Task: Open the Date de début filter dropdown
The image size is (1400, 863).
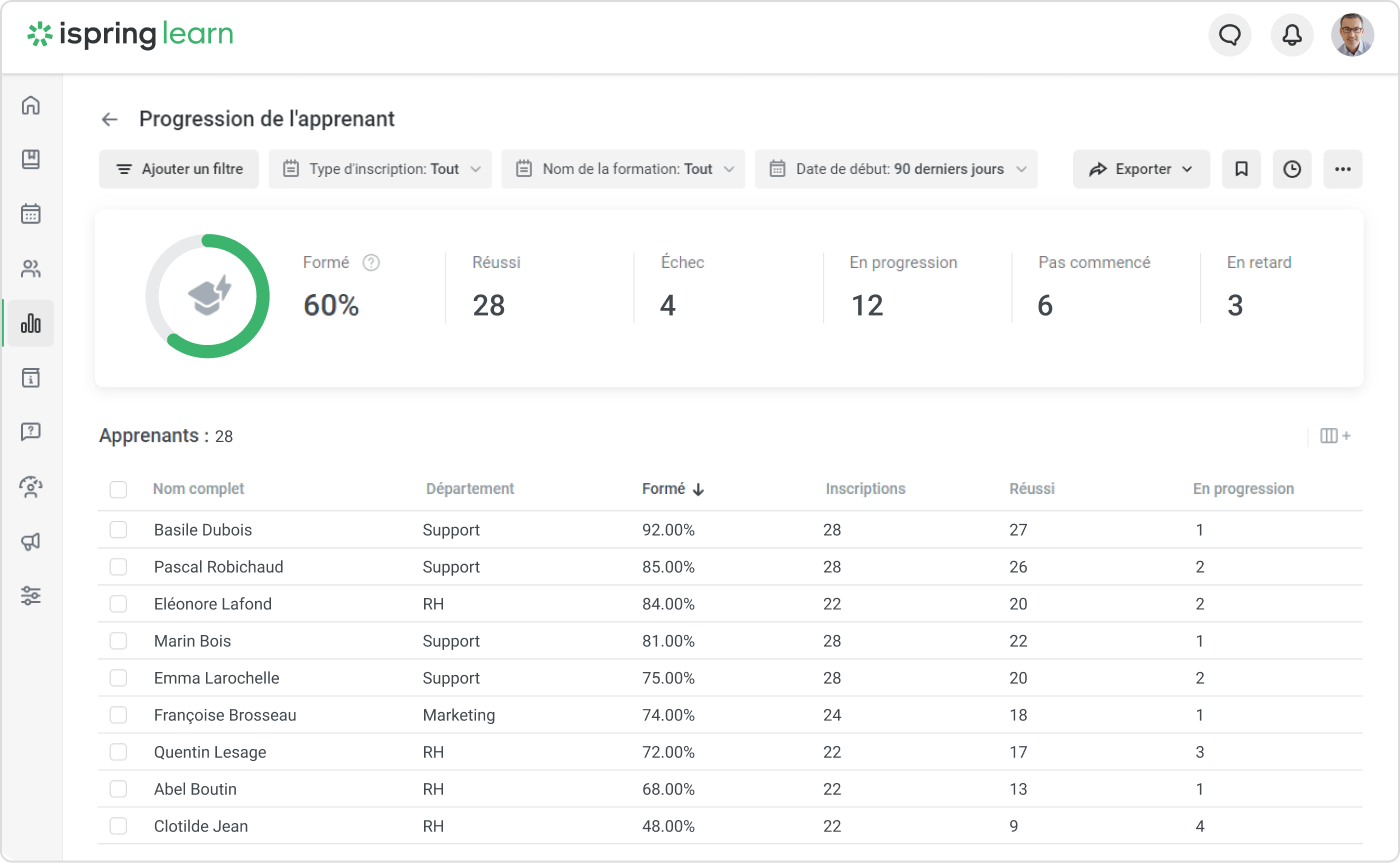Action: click(x=897, y=169)
